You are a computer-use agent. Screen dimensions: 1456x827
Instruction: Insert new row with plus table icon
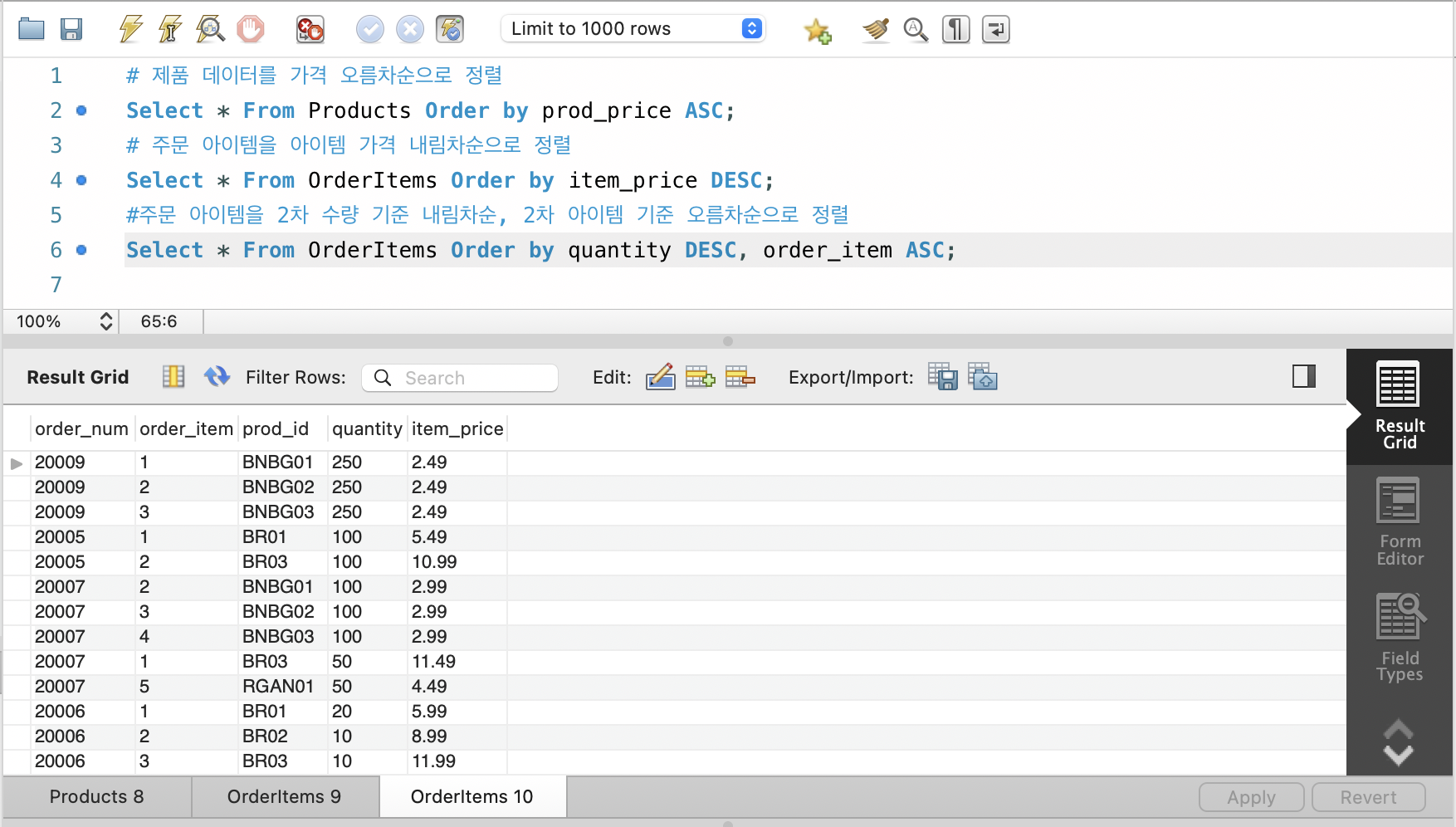tap(700, 377)
